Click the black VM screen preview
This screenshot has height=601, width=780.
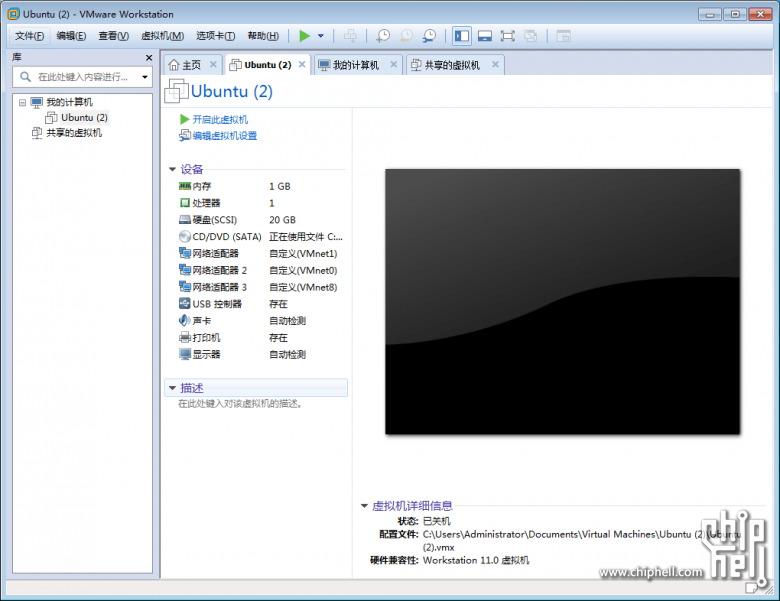tap(563, 301)
